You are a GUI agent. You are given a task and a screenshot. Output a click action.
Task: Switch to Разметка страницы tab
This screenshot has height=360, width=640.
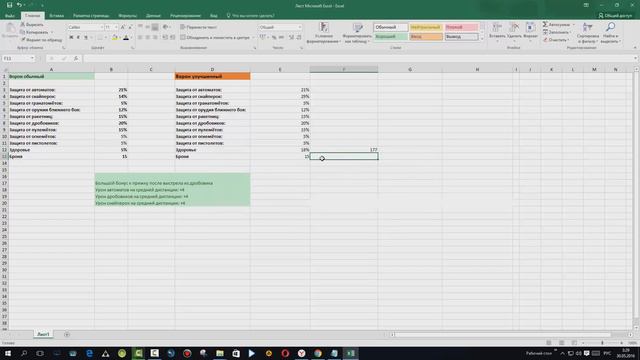pos(91,16)
